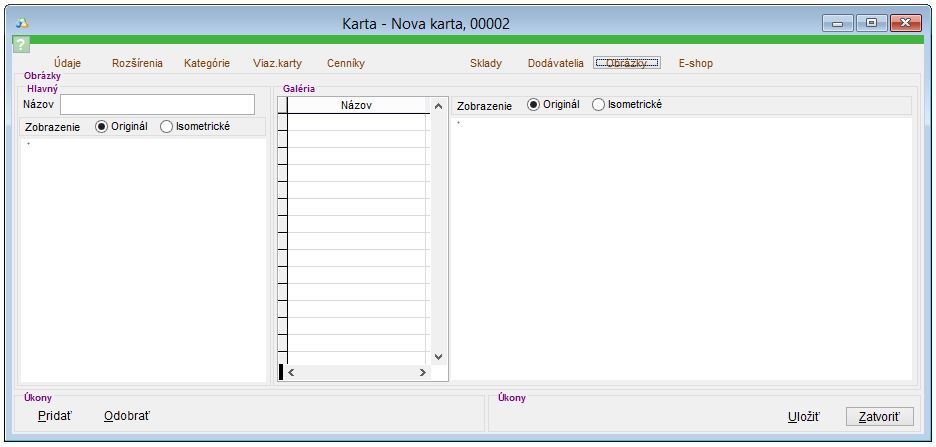Select Isometrické radio in Hlavný panel
Image resolution: width=936 pixels, height=447 pixels.
pos(167,127)
